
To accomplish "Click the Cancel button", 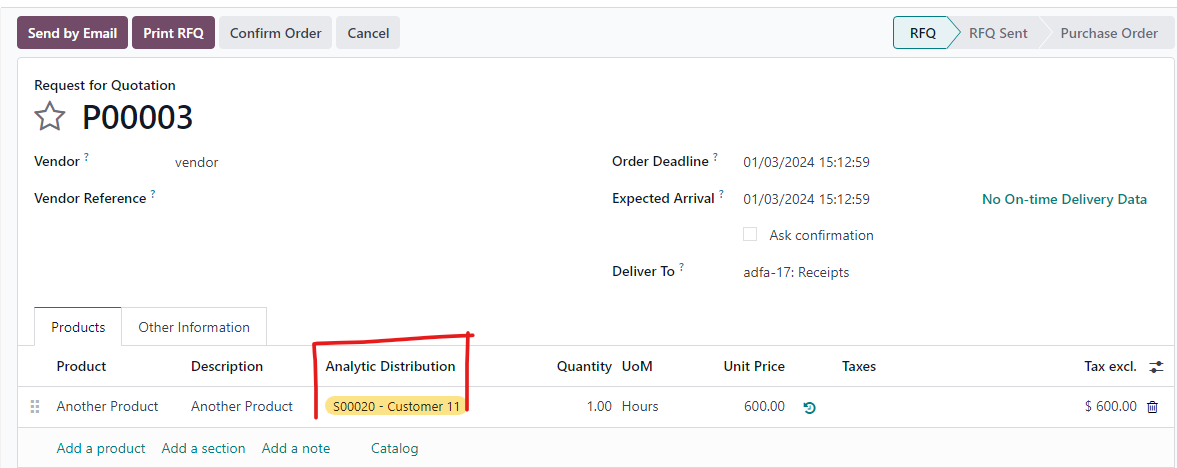I will 368,33.
